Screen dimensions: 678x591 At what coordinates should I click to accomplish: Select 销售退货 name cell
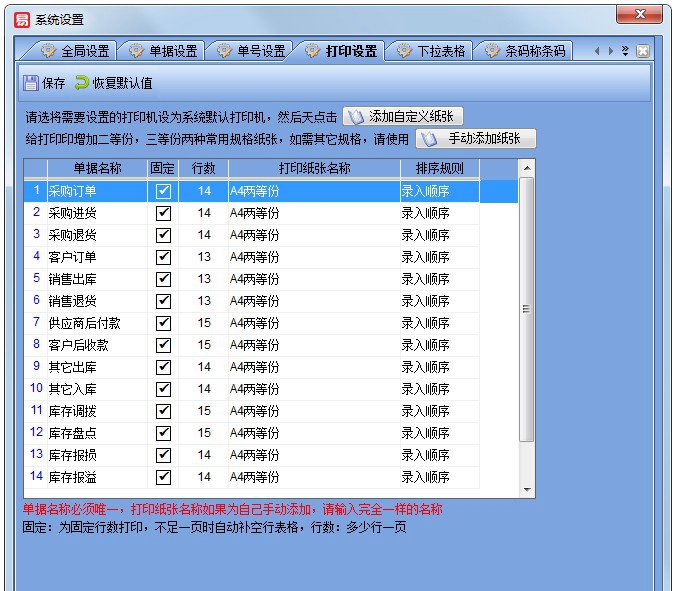pos(97,301)
